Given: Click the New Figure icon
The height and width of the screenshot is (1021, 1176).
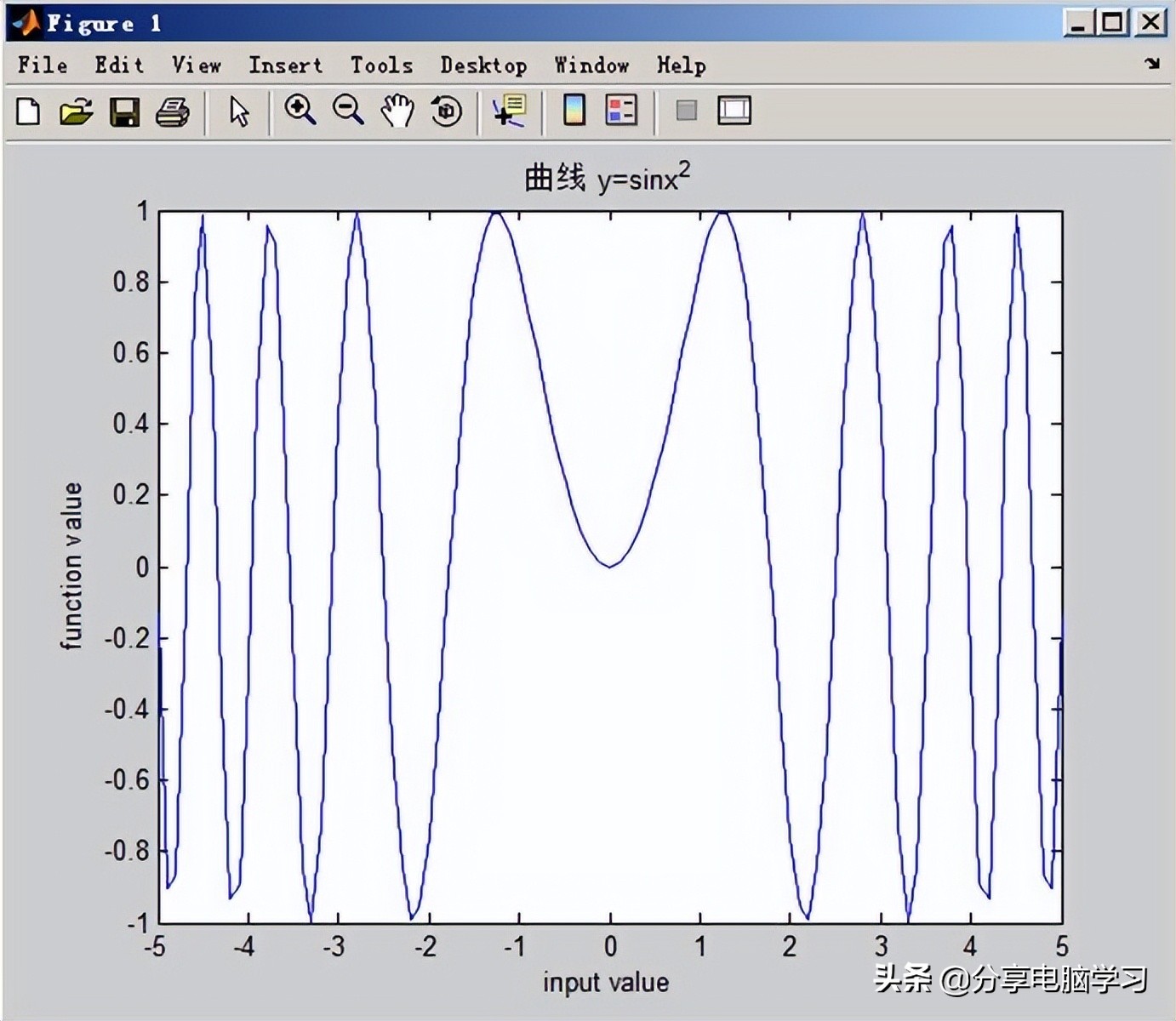Looking at the screenshot, I should pyautogui.click(x=28, y=111).
